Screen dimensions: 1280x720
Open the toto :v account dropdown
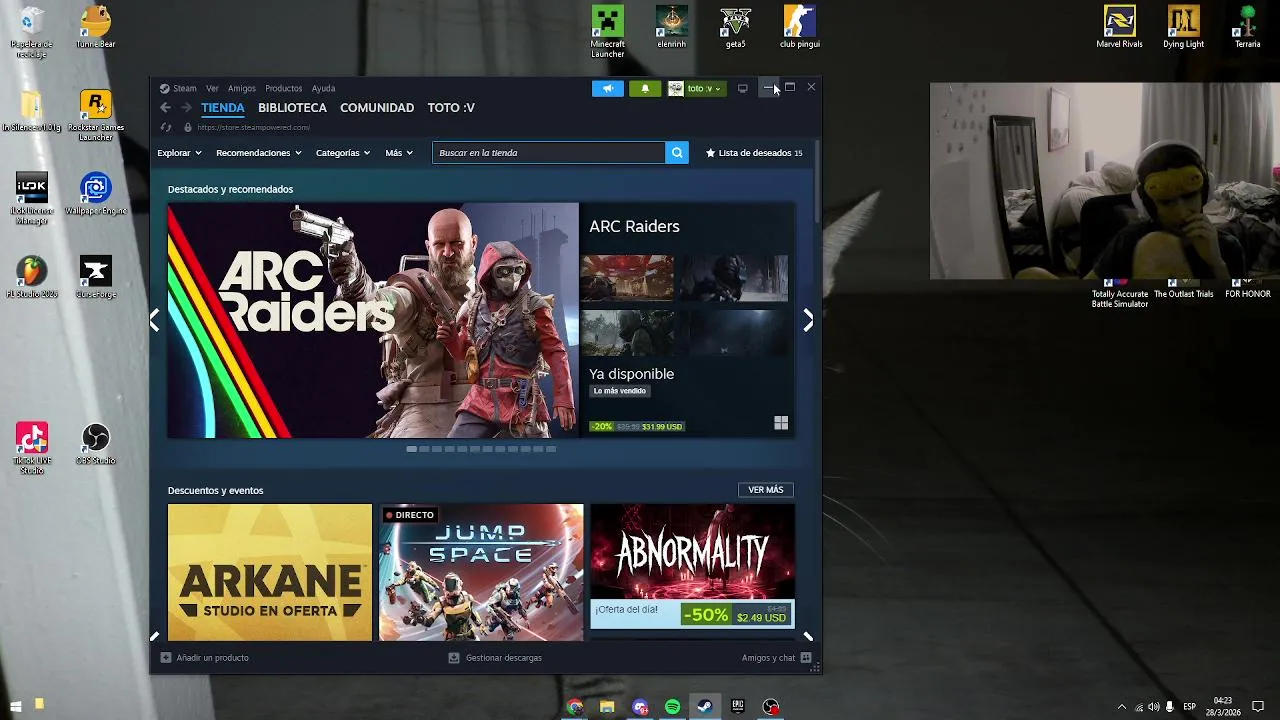(696, 88)
